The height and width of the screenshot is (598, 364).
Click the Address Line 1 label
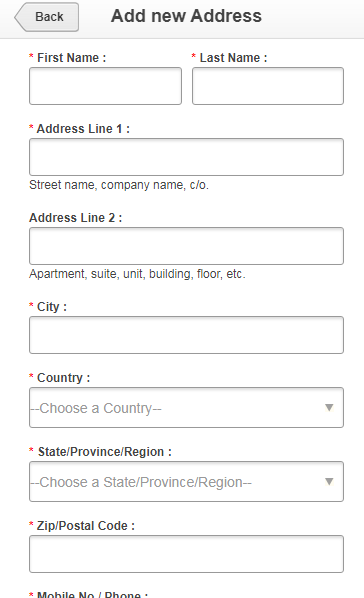[83, 129]
